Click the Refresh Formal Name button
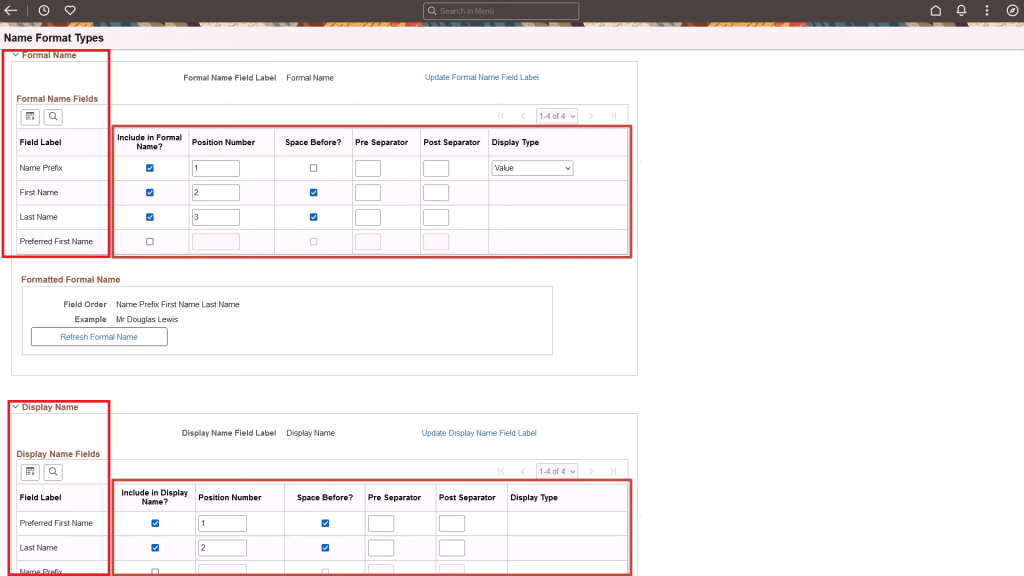Image resolution: width=1024 pixels, height=576 pixels. point(98,336)
